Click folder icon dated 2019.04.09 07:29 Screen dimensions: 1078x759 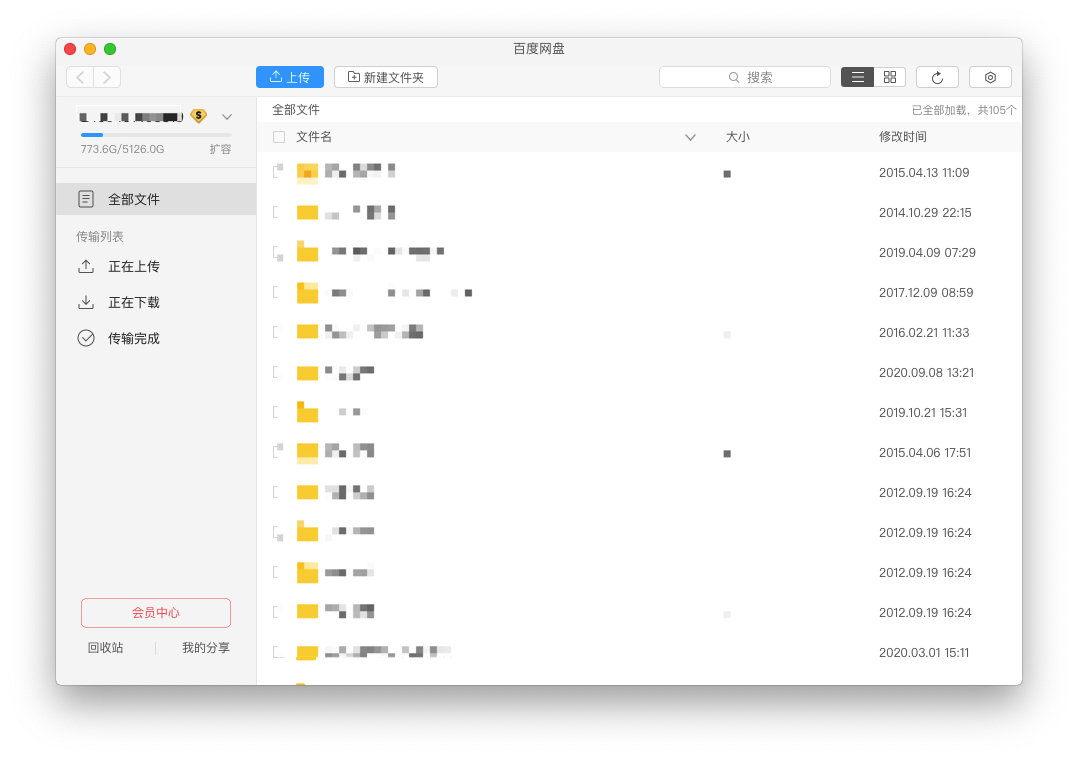[x=307, y=252]
